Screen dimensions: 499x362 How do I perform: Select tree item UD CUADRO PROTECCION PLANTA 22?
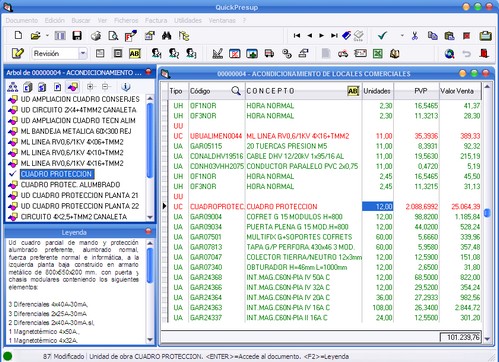pos(80,206)
